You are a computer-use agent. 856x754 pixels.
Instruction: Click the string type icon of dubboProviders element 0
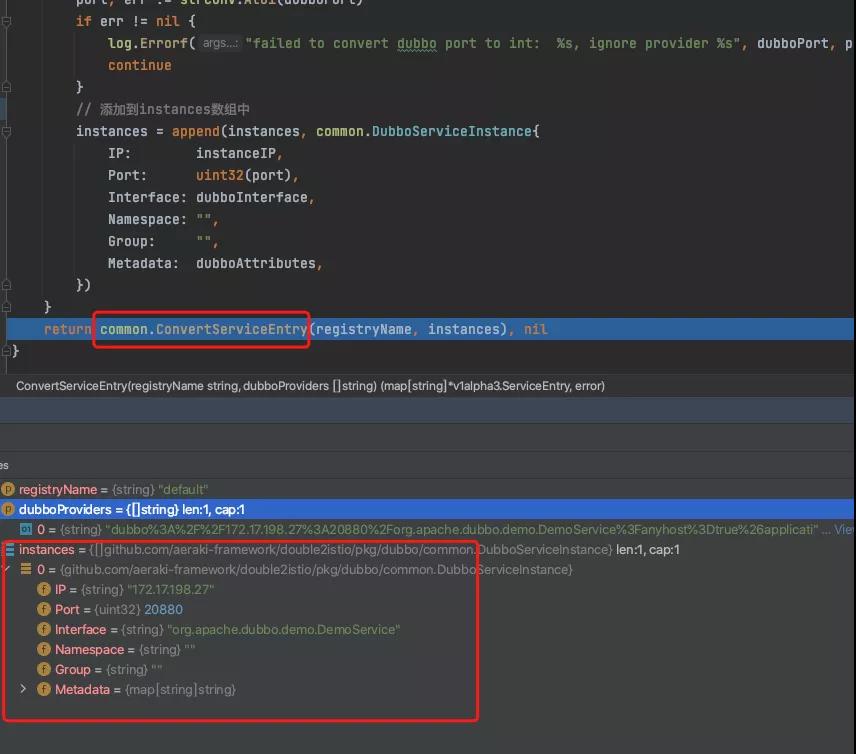(x=26, y=529)
